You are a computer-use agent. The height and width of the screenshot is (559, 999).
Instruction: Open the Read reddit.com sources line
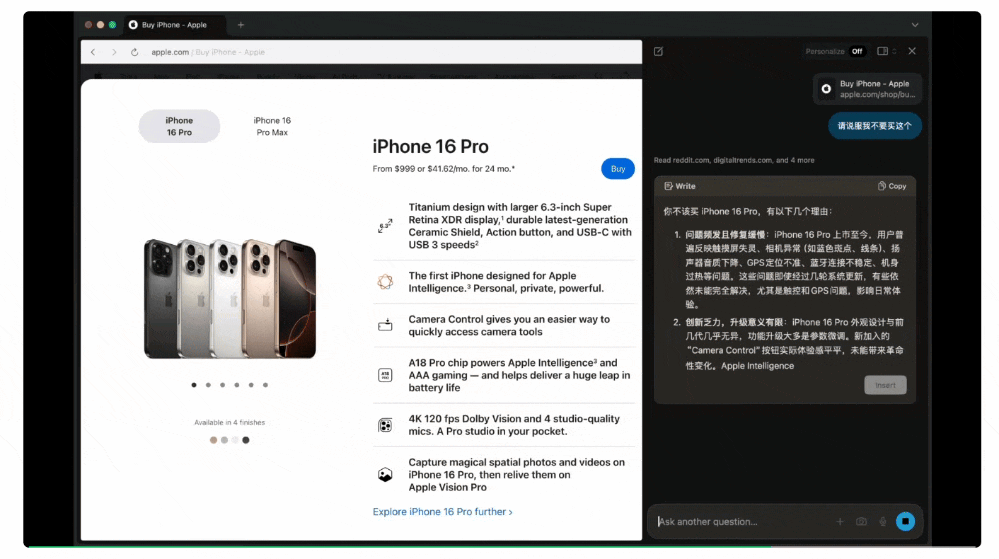coord(734,161)
